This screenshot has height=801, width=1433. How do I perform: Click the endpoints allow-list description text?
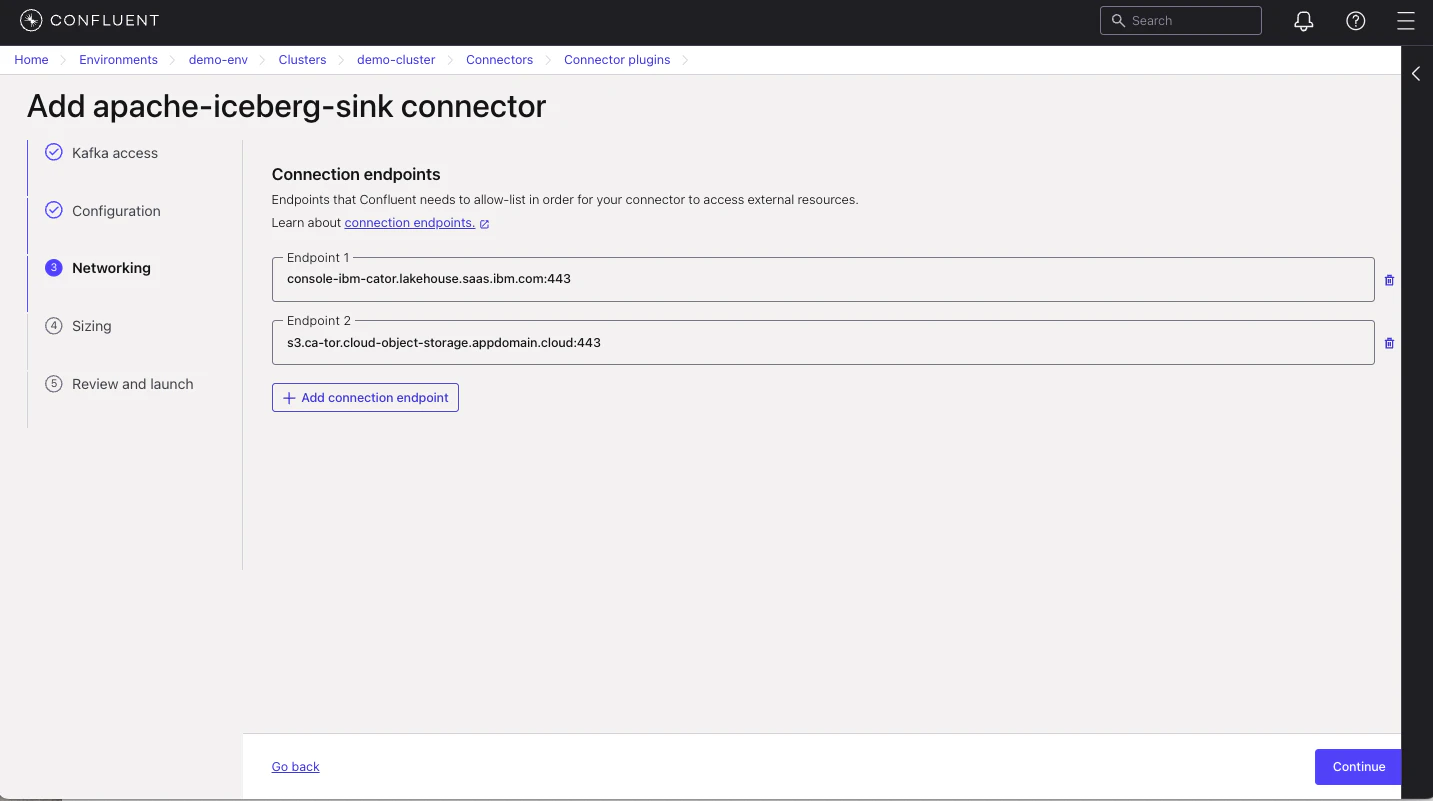point(565,200)
